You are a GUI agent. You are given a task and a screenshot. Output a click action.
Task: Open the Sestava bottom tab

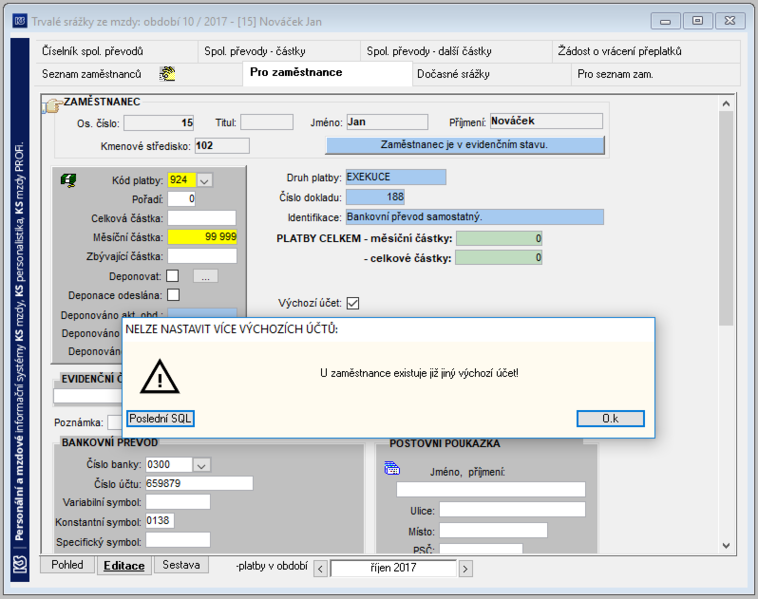pyautogui.click(x=181, y=565)
